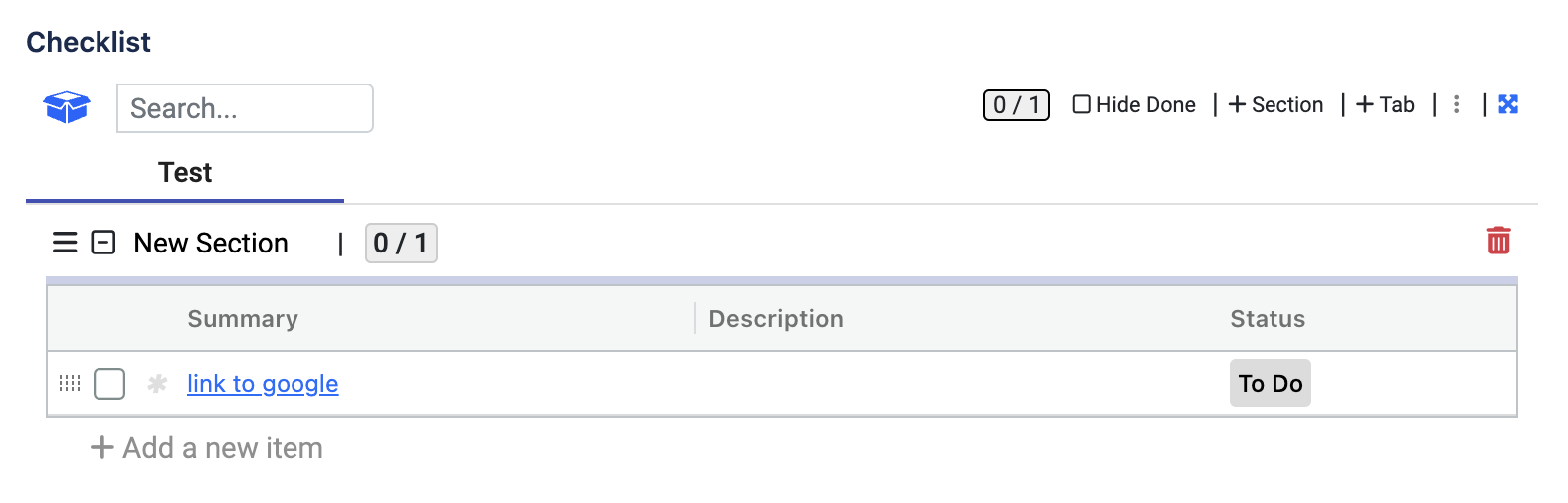
Task: Click into the Search input field
Action: (x=245, y=108)
